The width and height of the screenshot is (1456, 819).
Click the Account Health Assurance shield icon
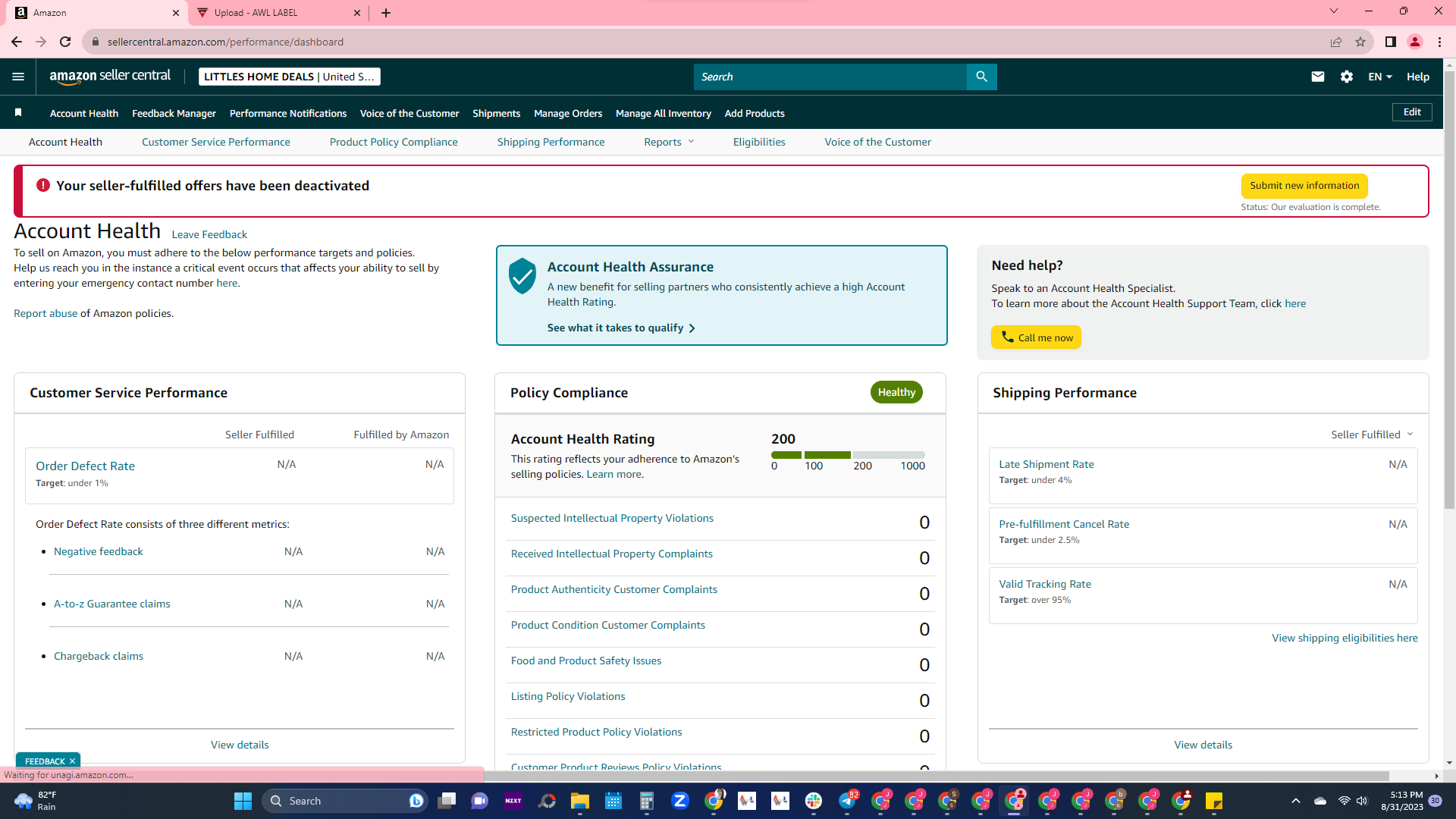pos(522,276)
